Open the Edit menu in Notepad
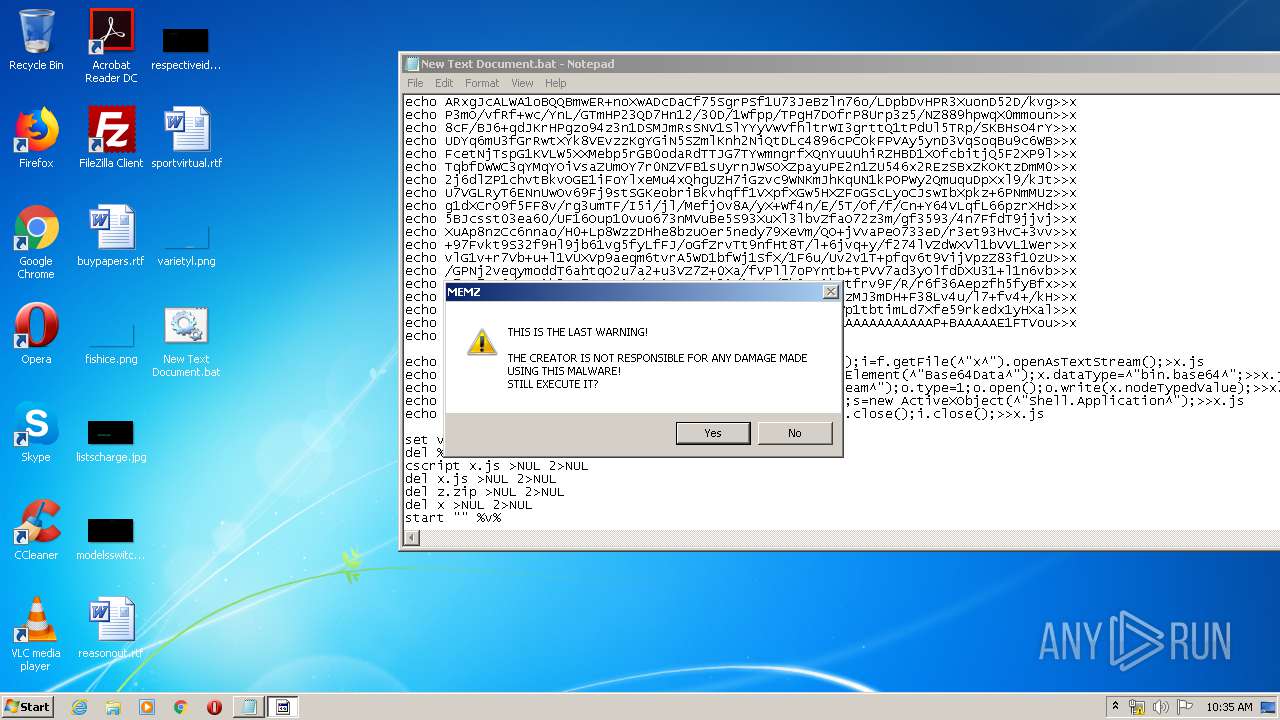The width and height of the screenshot is (1280, 720). [x=444, y=83]
